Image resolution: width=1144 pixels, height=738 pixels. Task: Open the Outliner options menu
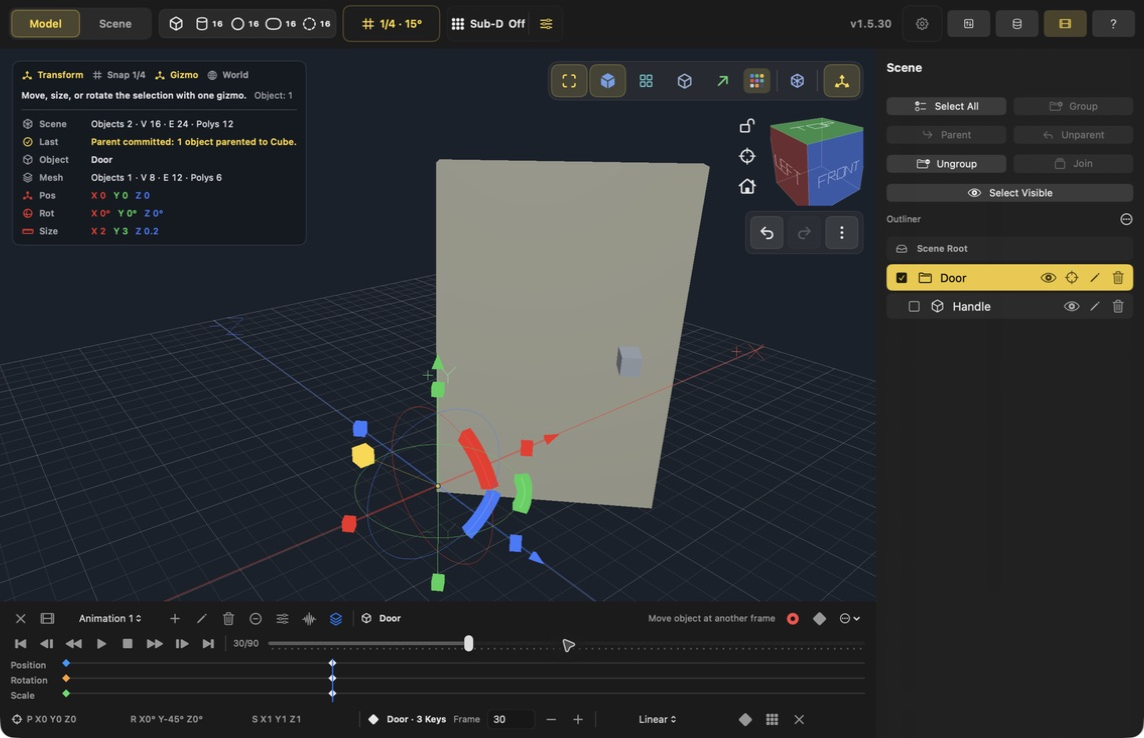tap(1126, 219)
